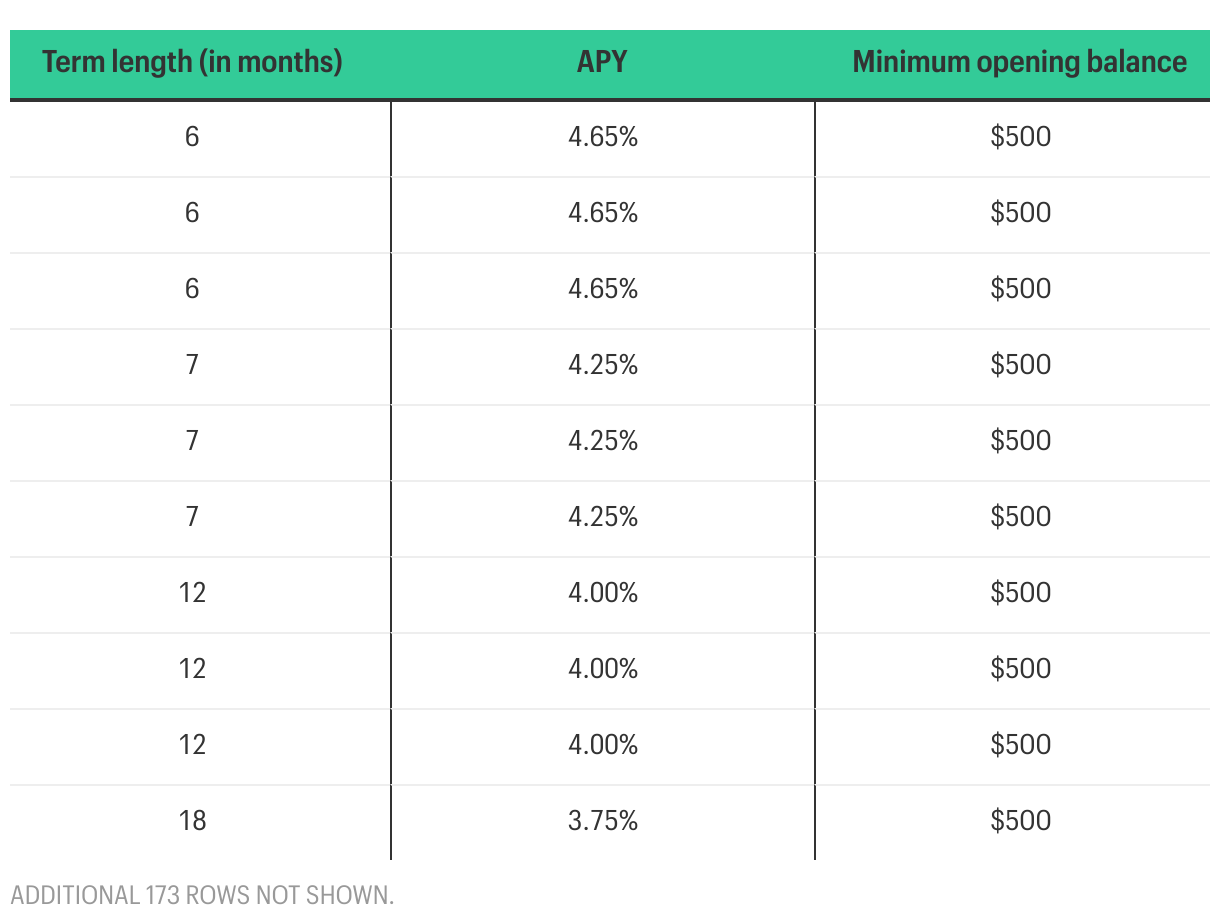Click the $500 balance in the third 12-month row
The image size is (1220, 922).
[1021, 745]
